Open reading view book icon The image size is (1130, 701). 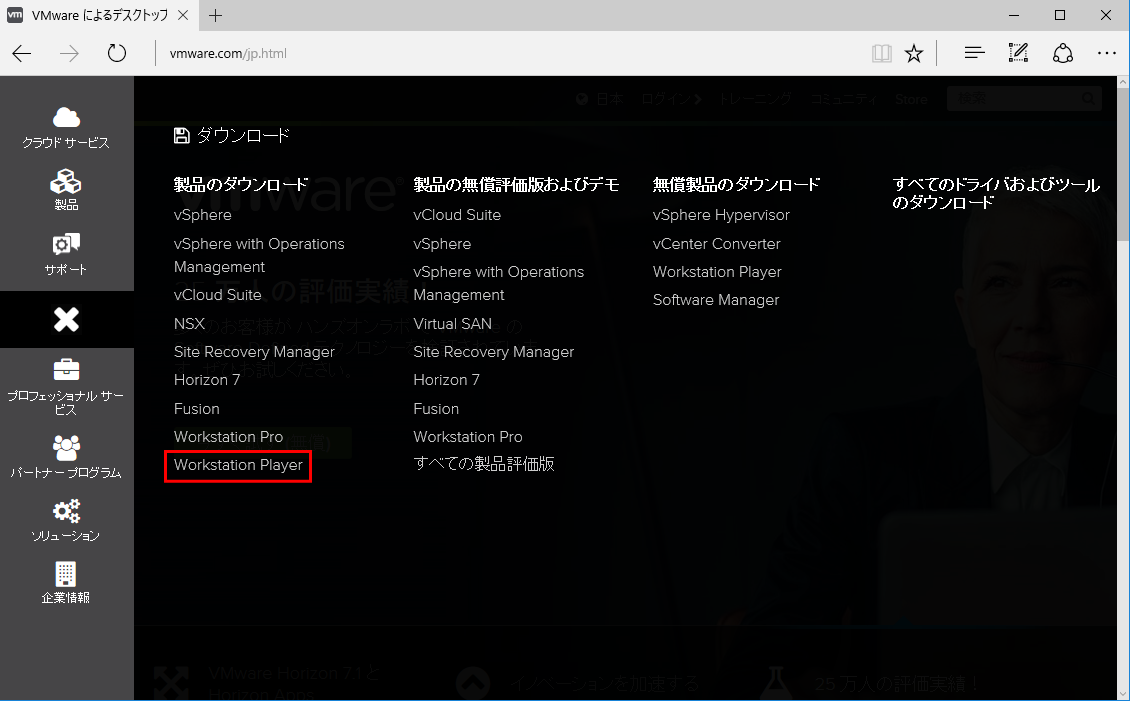(x=881, y=53)
